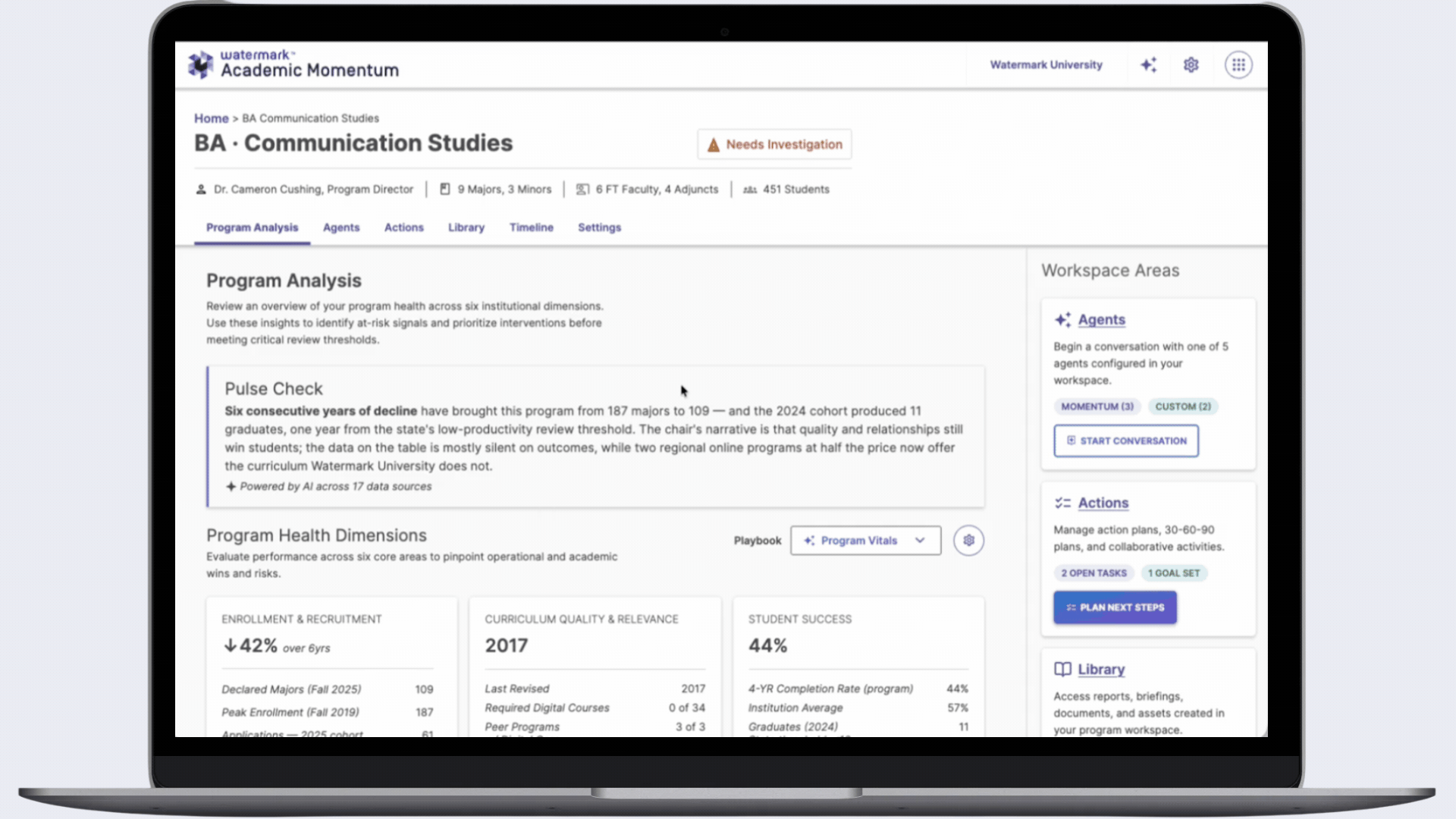Image resolution: width=1456 pixels, height=819 pixels.
Task: Click the Program Health Dimensions heading
Action: click(x=316, y=535)
